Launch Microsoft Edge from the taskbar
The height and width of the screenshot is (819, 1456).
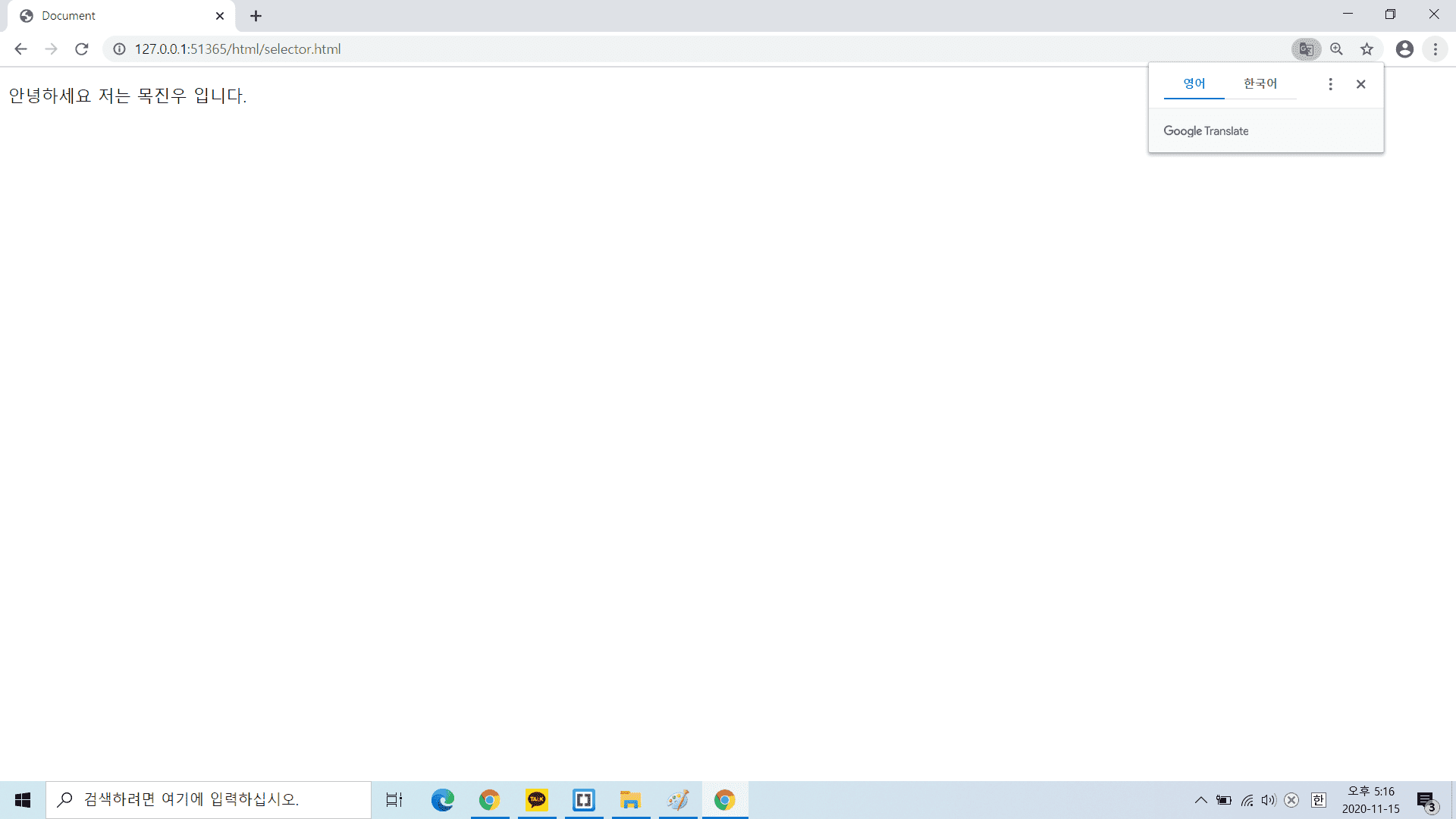click(x=442, y=800)
